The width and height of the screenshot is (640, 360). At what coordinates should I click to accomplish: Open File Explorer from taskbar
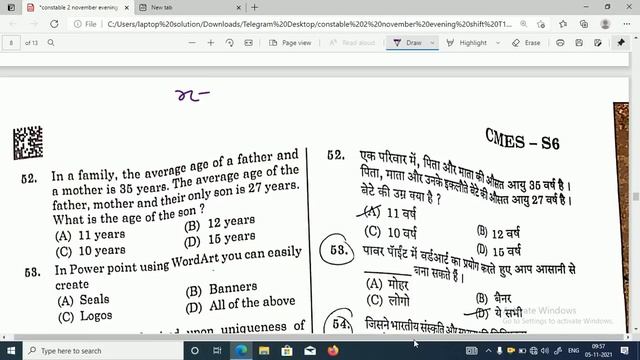click(264, 351)
